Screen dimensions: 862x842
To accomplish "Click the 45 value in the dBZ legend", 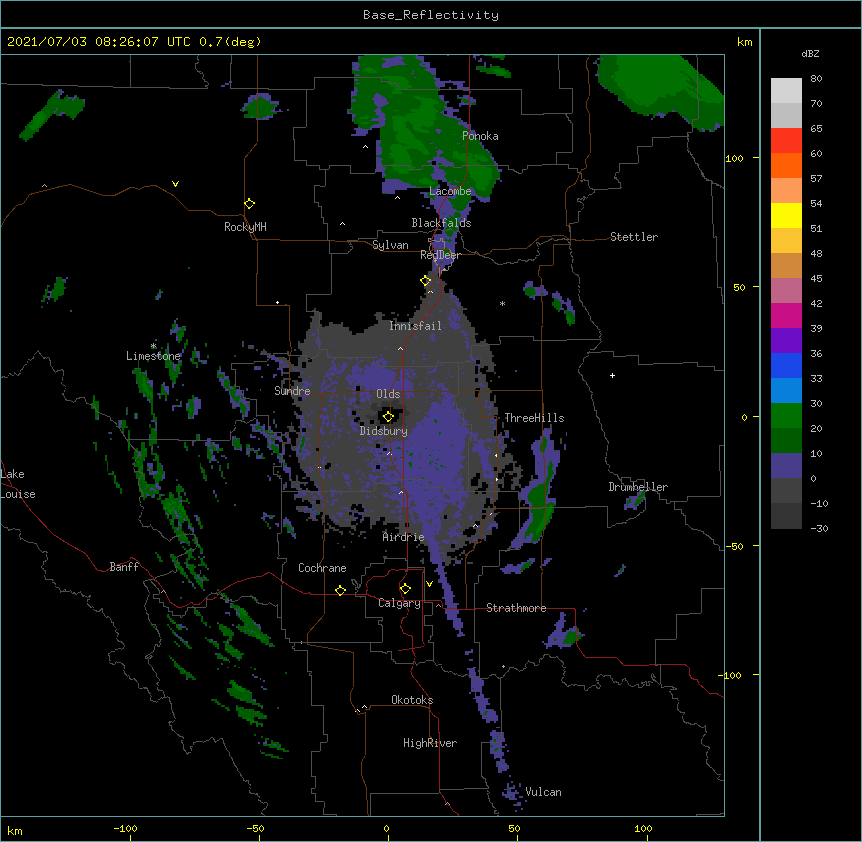I will coord(816,279).
